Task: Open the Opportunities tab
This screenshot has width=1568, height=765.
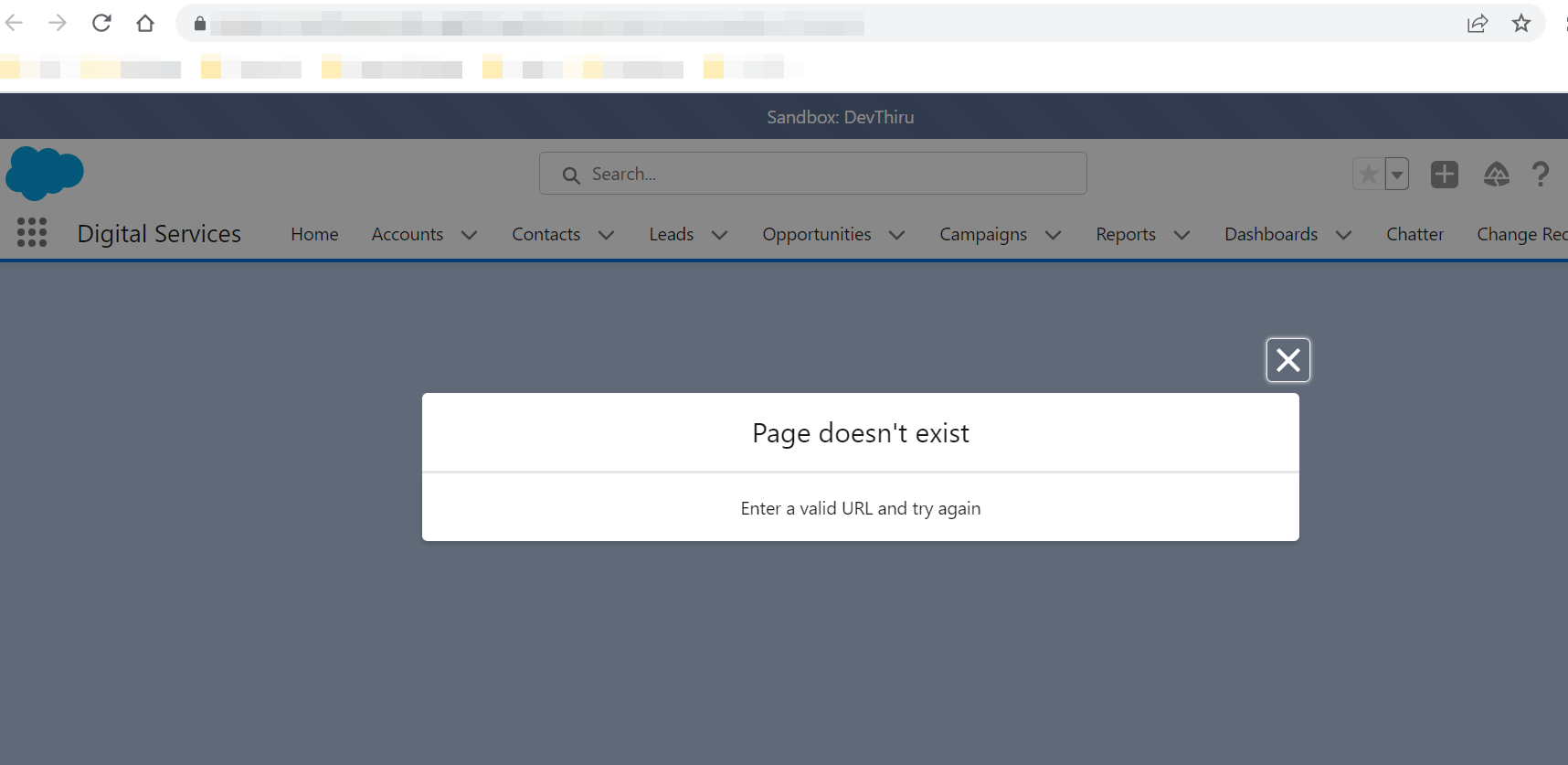Action: pos(817,235)
